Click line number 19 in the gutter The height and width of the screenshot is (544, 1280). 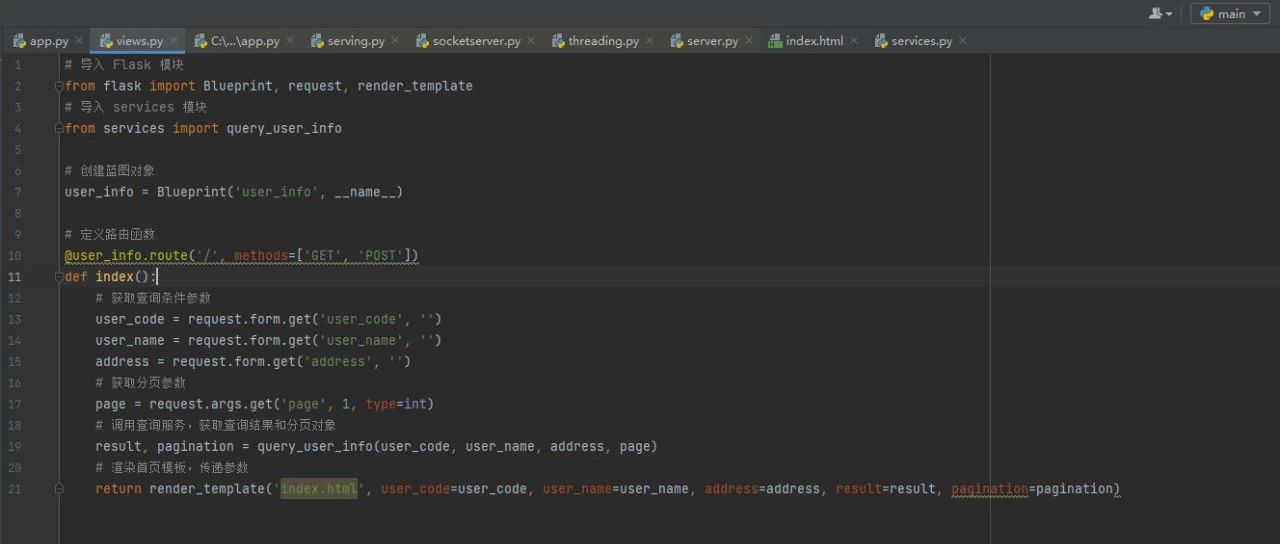point(15,446)
